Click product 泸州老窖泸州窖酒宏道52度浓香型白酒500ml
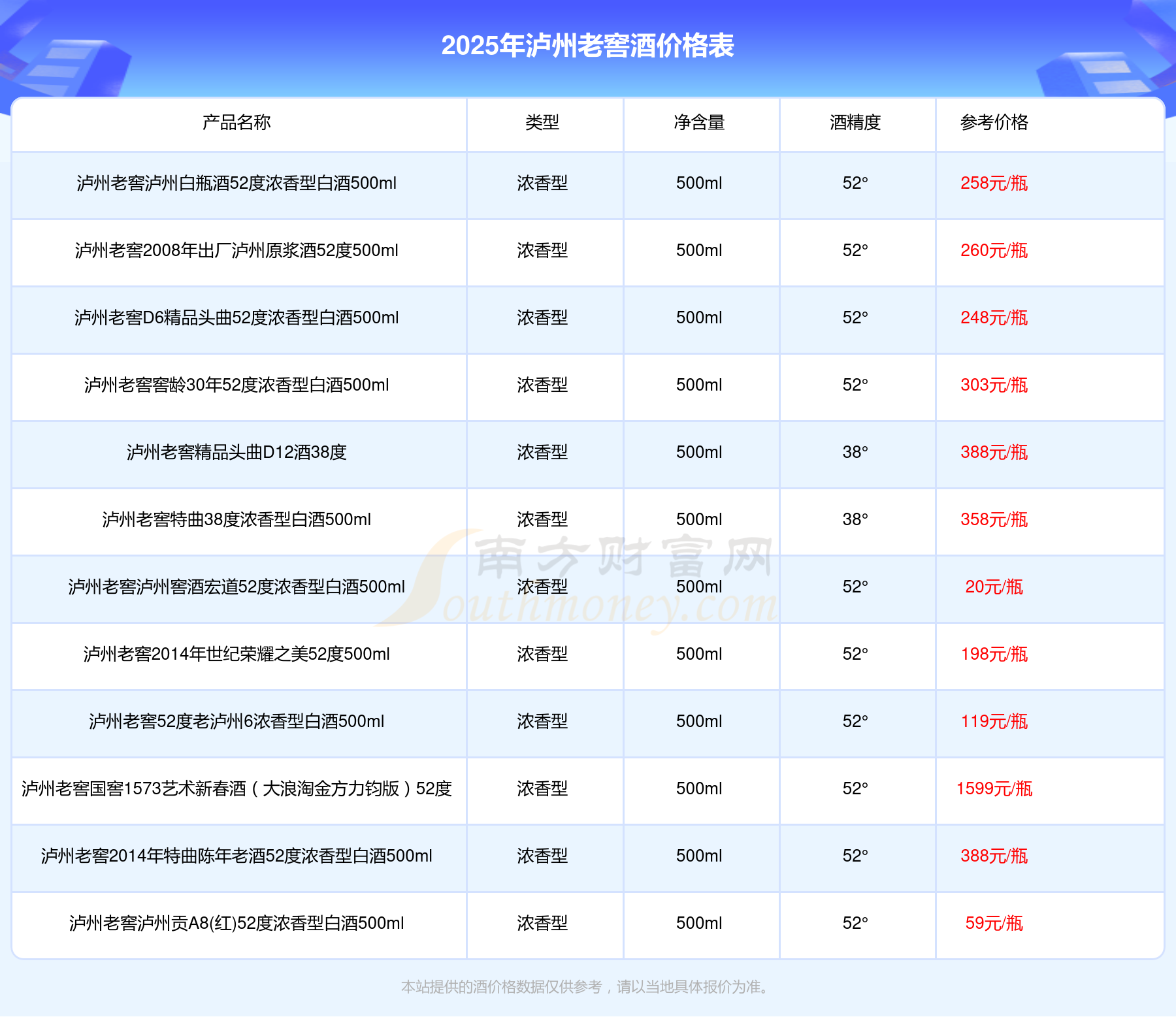 point(237,587)
